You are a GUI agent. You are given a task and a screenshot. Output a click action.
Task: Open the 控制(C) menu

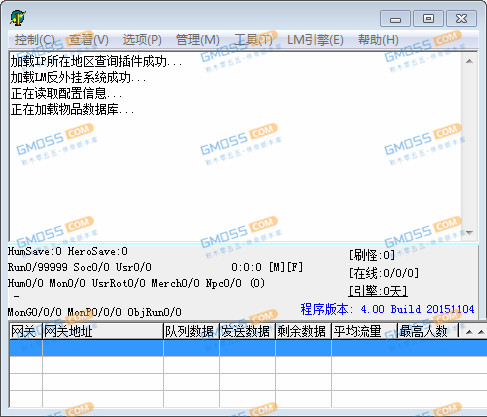35,40
